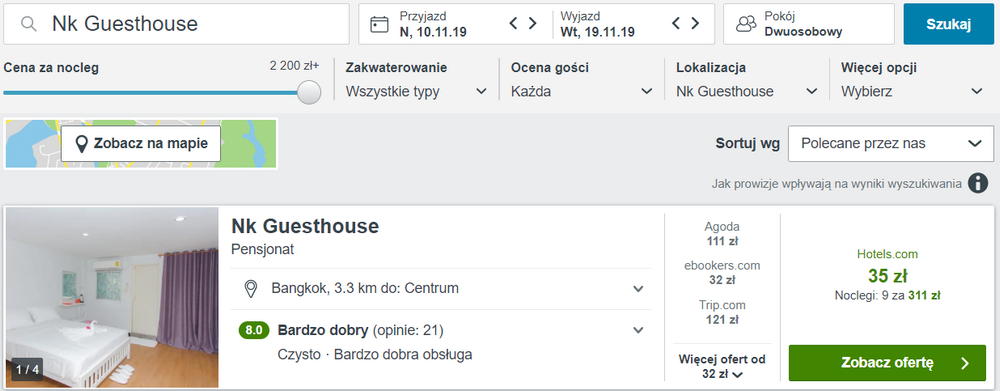1000x391 pixels.
Task: Open the Zakwaterowanie type dropdown
Action: [416, 80]
